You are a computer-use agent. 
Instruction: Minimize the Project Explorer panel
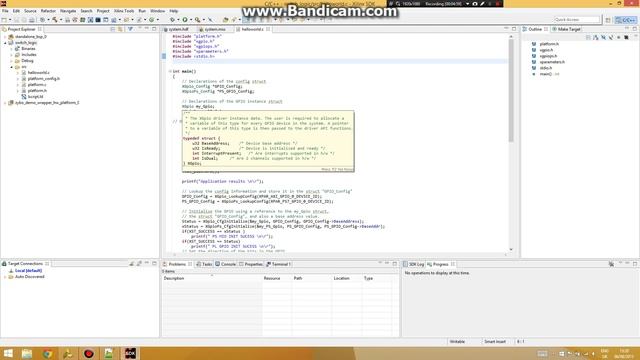tap(147, 29)
